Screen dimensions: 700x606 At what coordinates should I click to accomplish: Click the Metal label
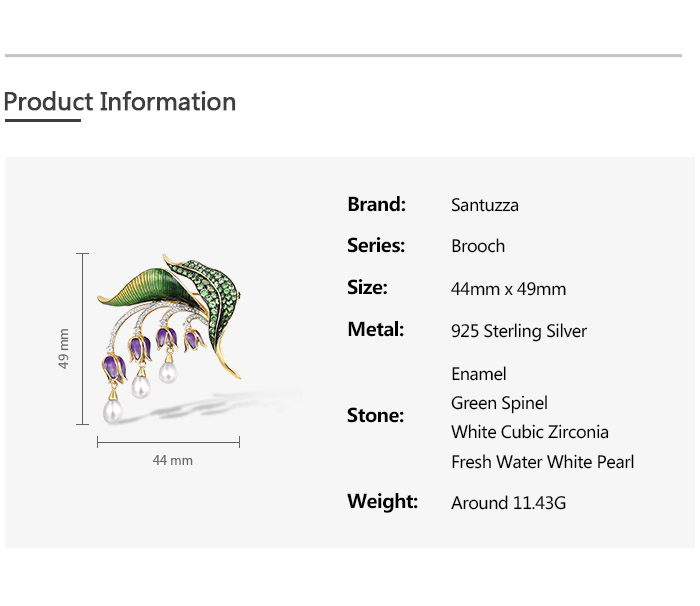(375, 329)
